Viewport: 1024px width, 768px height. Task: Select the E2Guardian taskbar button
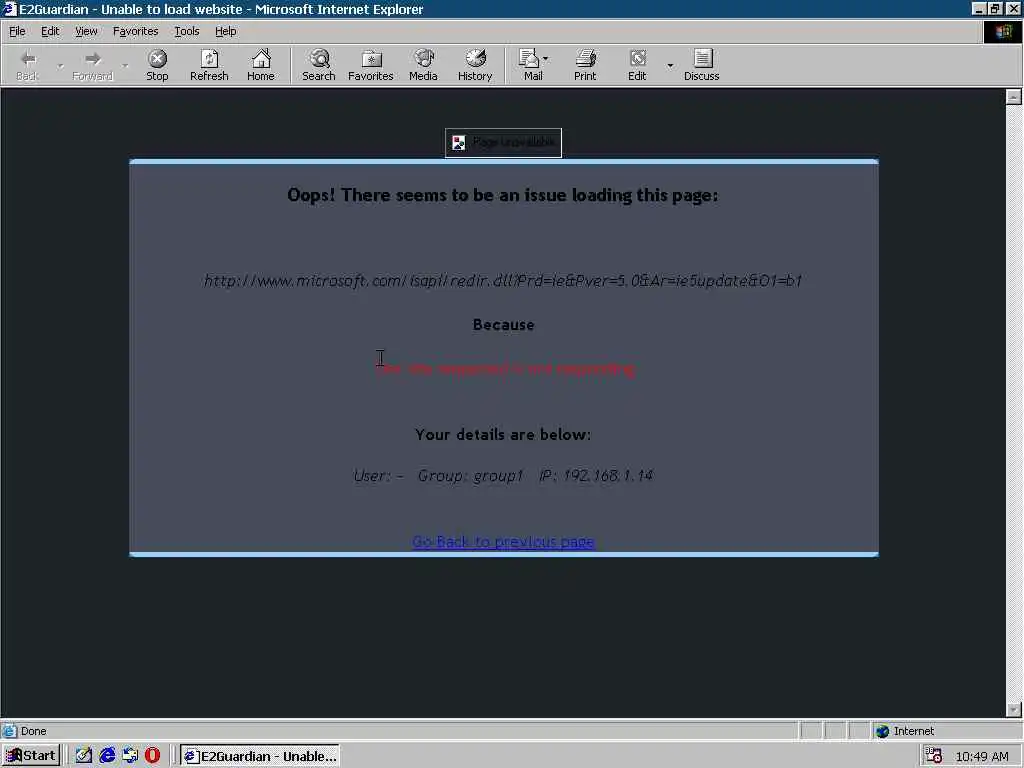tap(260, 756)
